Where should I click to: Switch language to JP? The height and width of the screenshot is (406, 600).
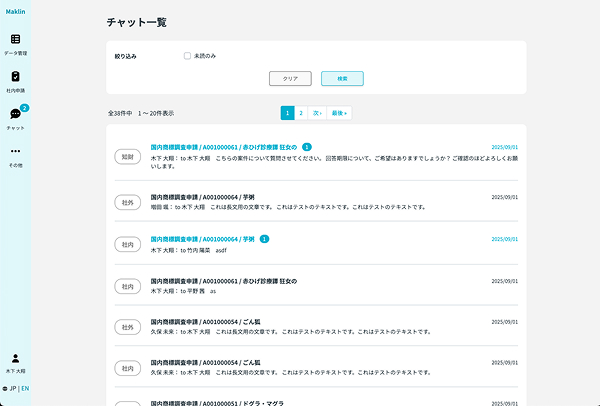pos(13,388)
